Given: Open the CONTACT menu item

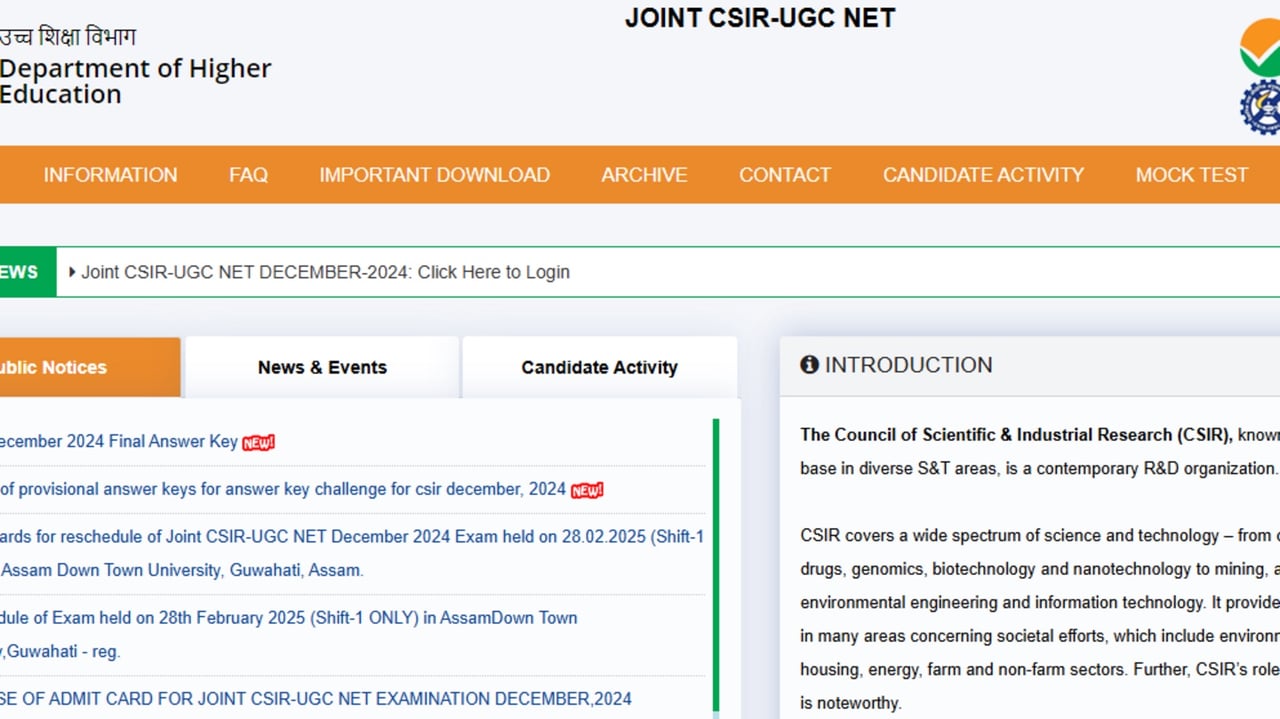Looking at the screenshot, I should tap(785, 175).
